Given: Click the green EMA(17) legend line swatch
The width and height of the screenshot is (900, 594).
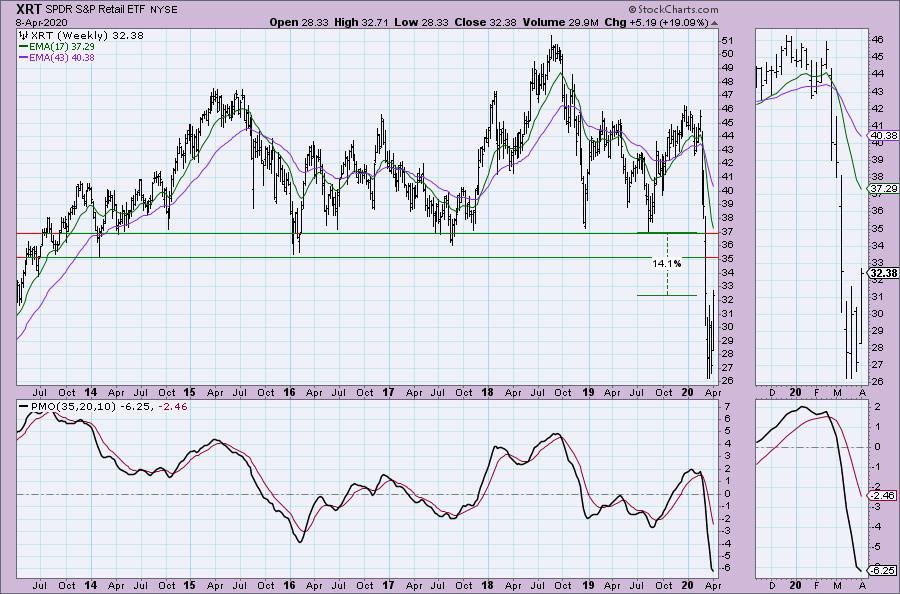Looking at the screenshot, I should click(x=24, y=46).
